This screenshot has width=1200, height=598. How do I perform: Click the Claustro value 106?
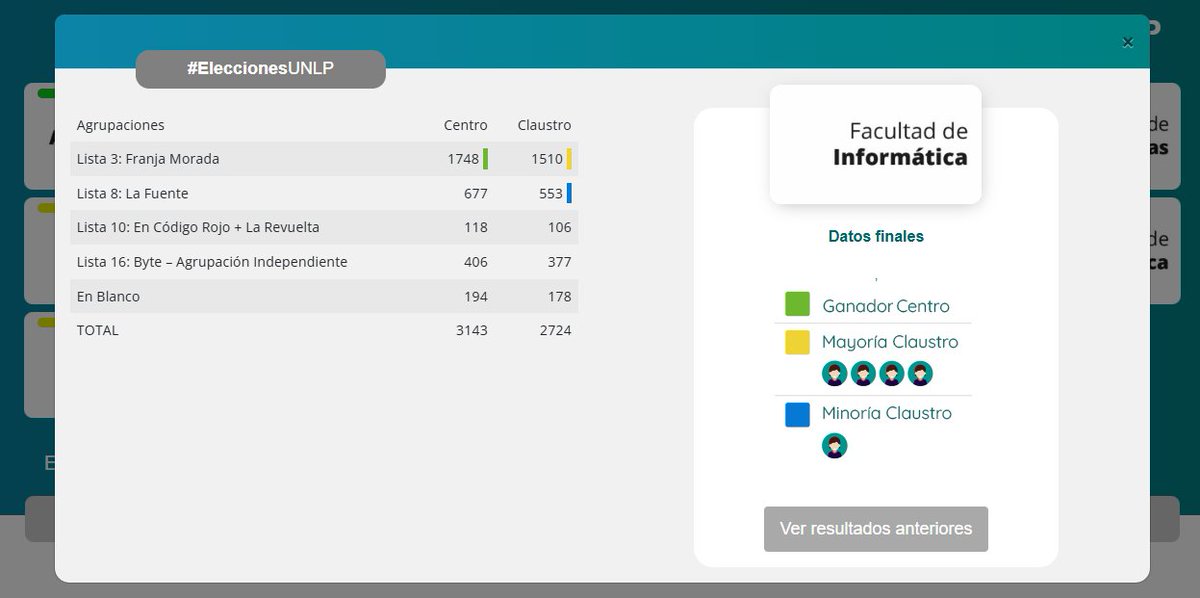tap(560, 227)
